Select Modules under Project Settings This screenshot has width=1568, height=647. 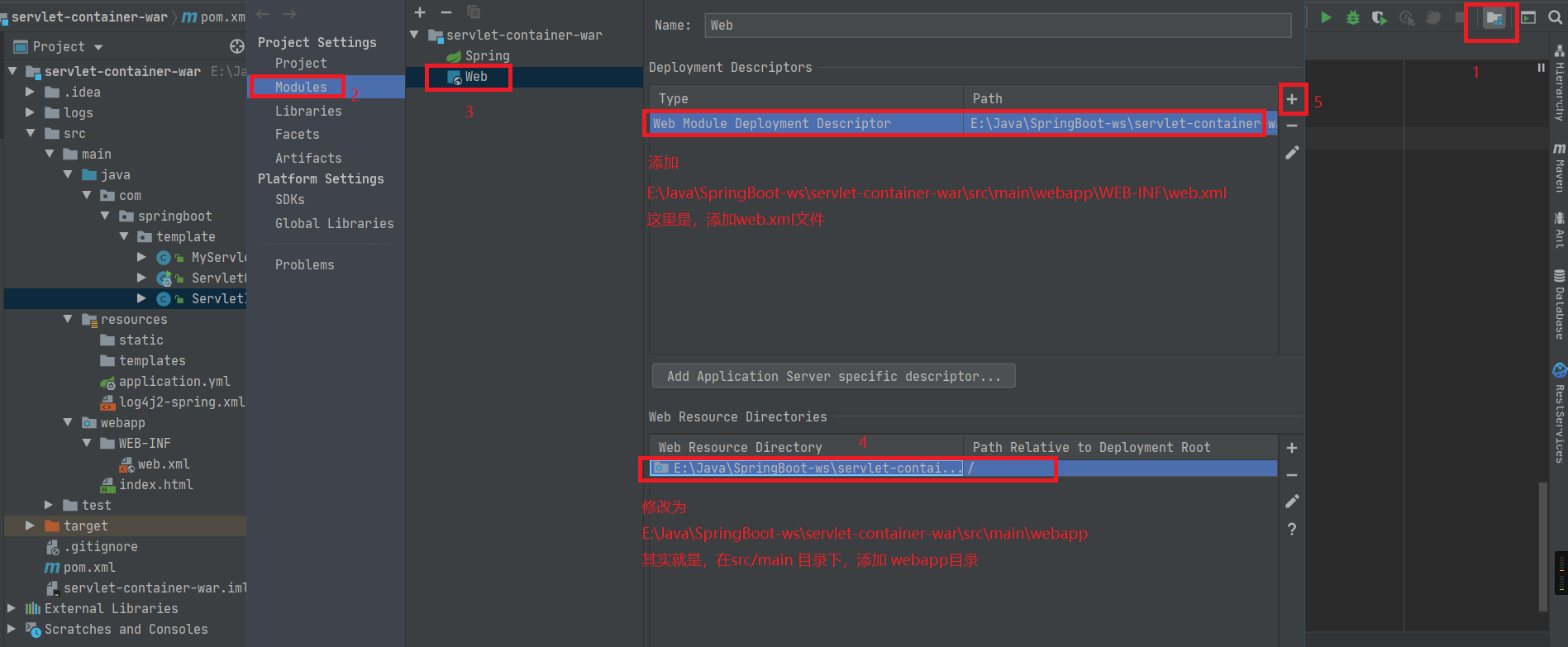(x=301, y=87)
